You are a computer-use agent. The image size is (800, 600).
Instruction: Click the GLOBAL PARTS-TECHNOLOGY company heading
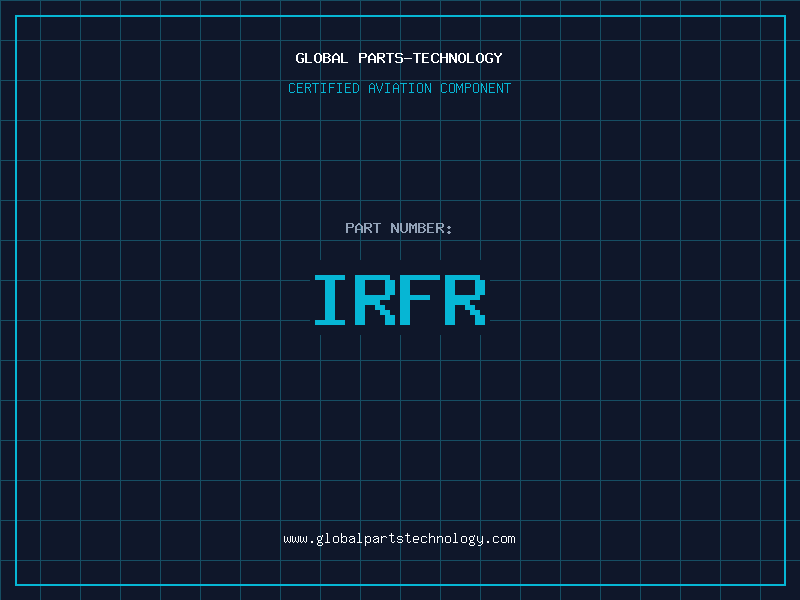399,58
